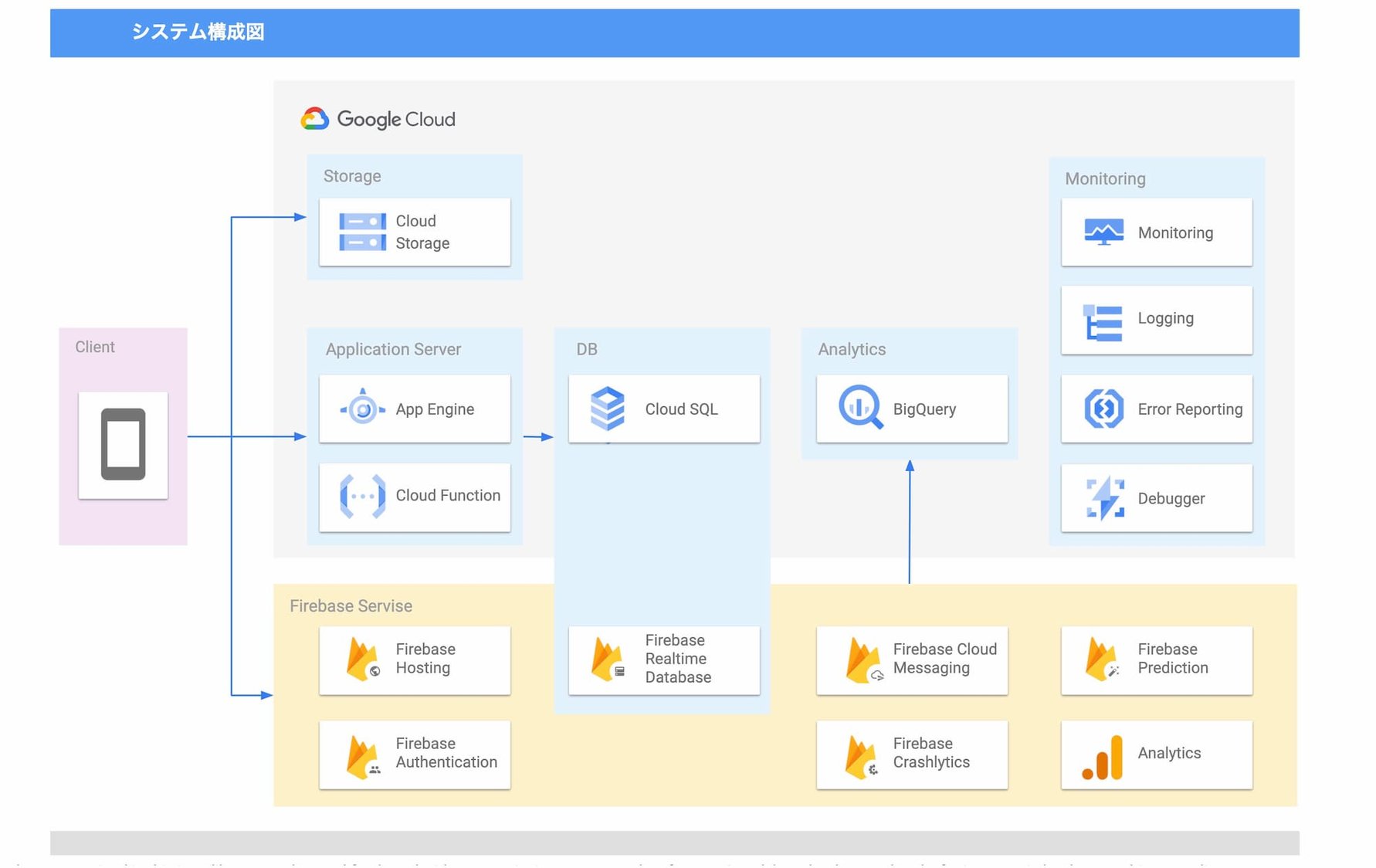This screenshot has width=1376, height=868.
Task: Click the 'DB' group heading
Action: [587, 349]
